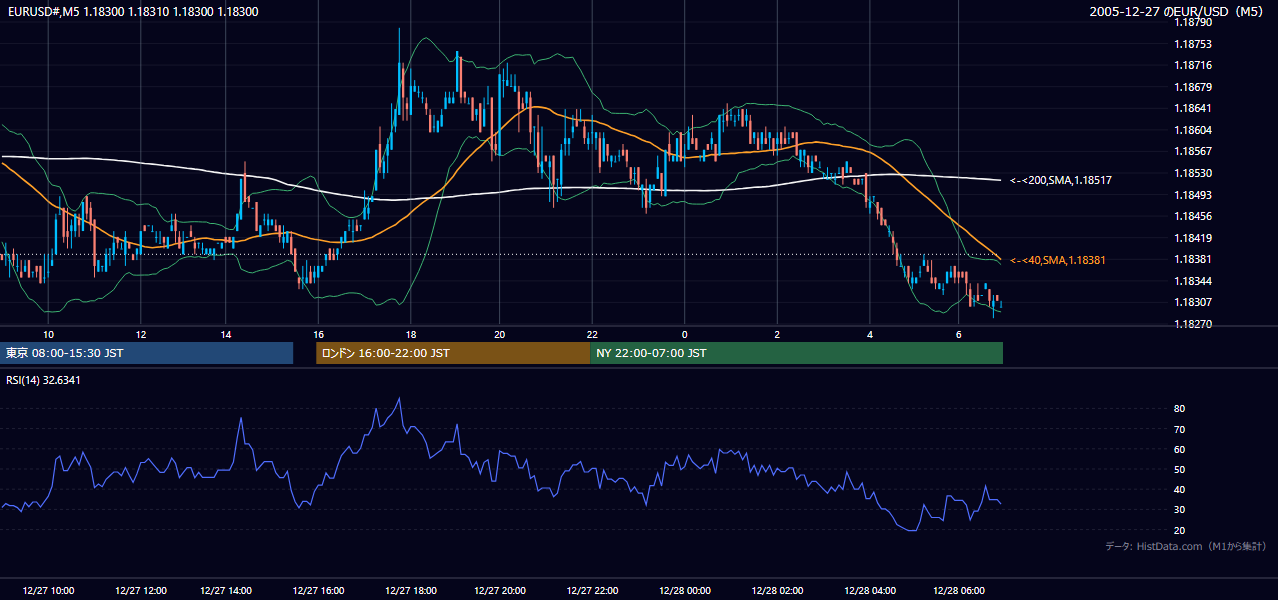Click the bottom time label '12/27 18:00'
This screenshot has height=600, width=1278.
pos(411,590)
